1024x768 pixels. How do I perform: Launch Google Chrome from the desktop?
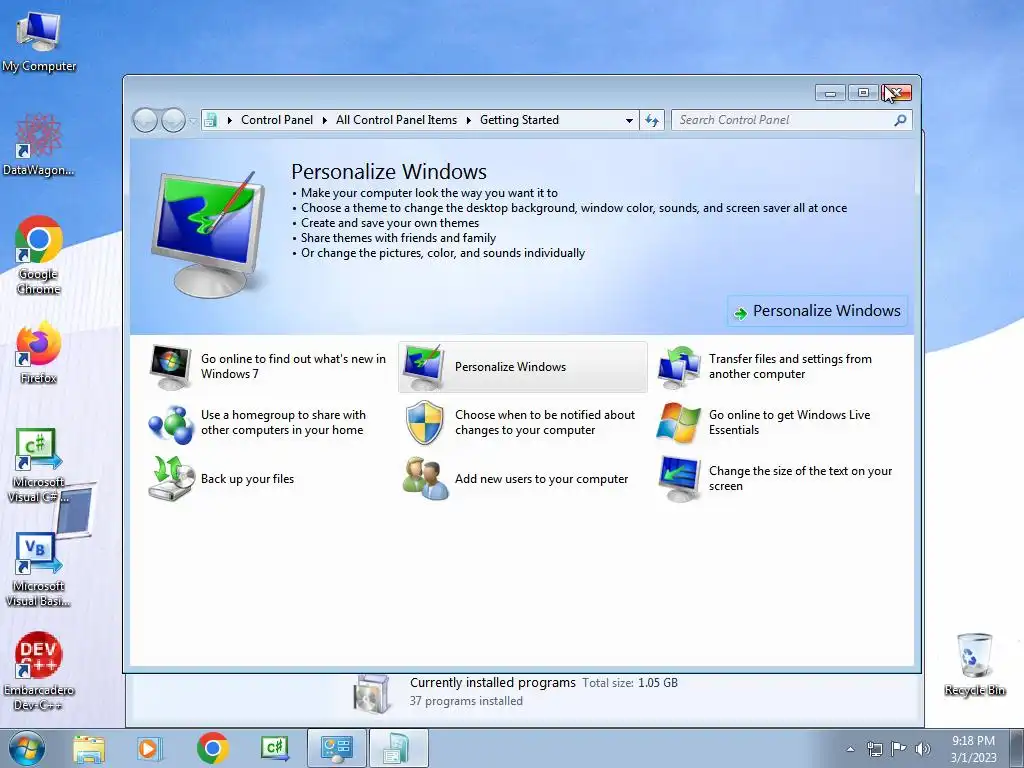click(x=39, y=255)
